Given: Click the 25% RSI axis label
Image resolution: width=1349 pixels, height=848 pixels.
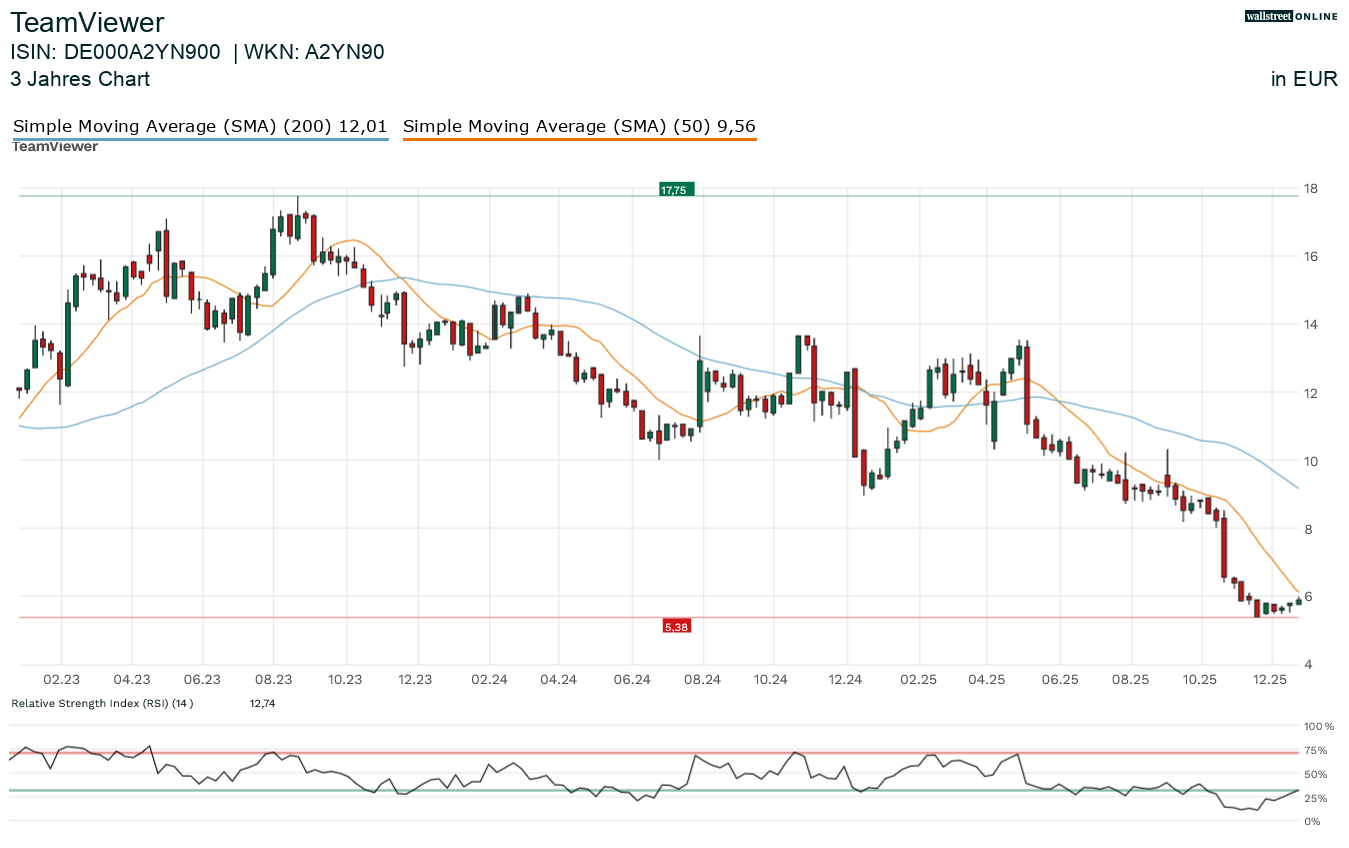Looking at the screenshot, I should (1315, 798).
